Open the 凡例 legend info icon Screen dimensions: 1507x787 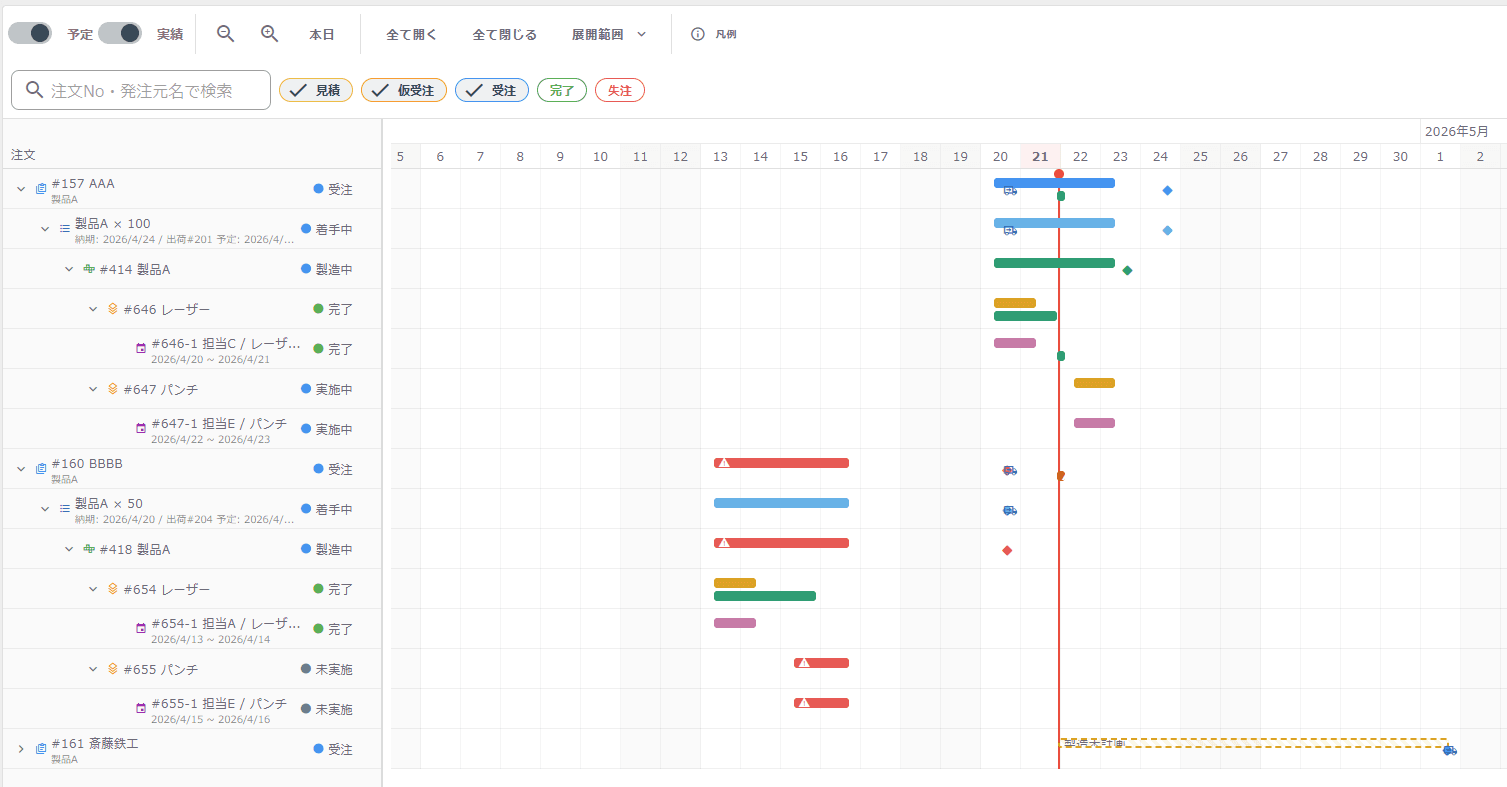pyautogui.click(x=698, y=34)
